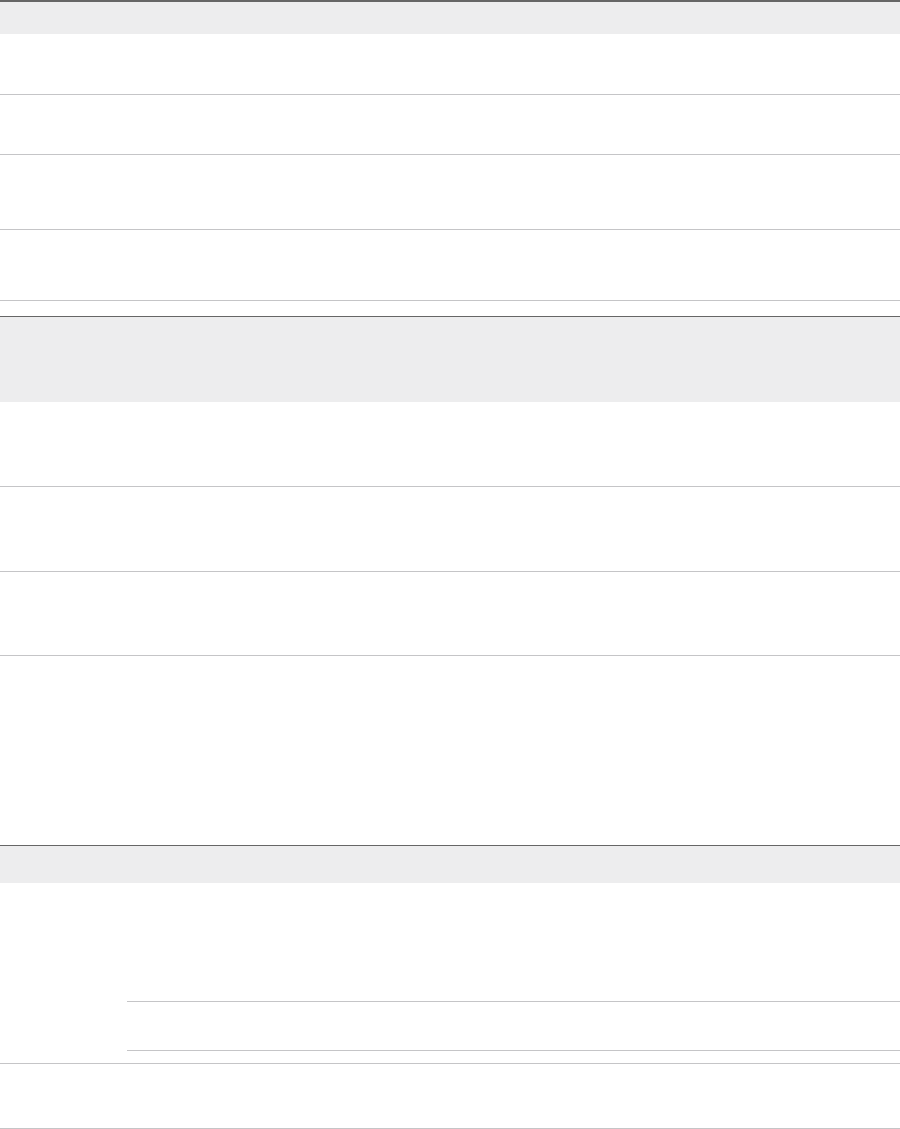
Task: Click the first table's gray header row
Action: tap(450, 18)
